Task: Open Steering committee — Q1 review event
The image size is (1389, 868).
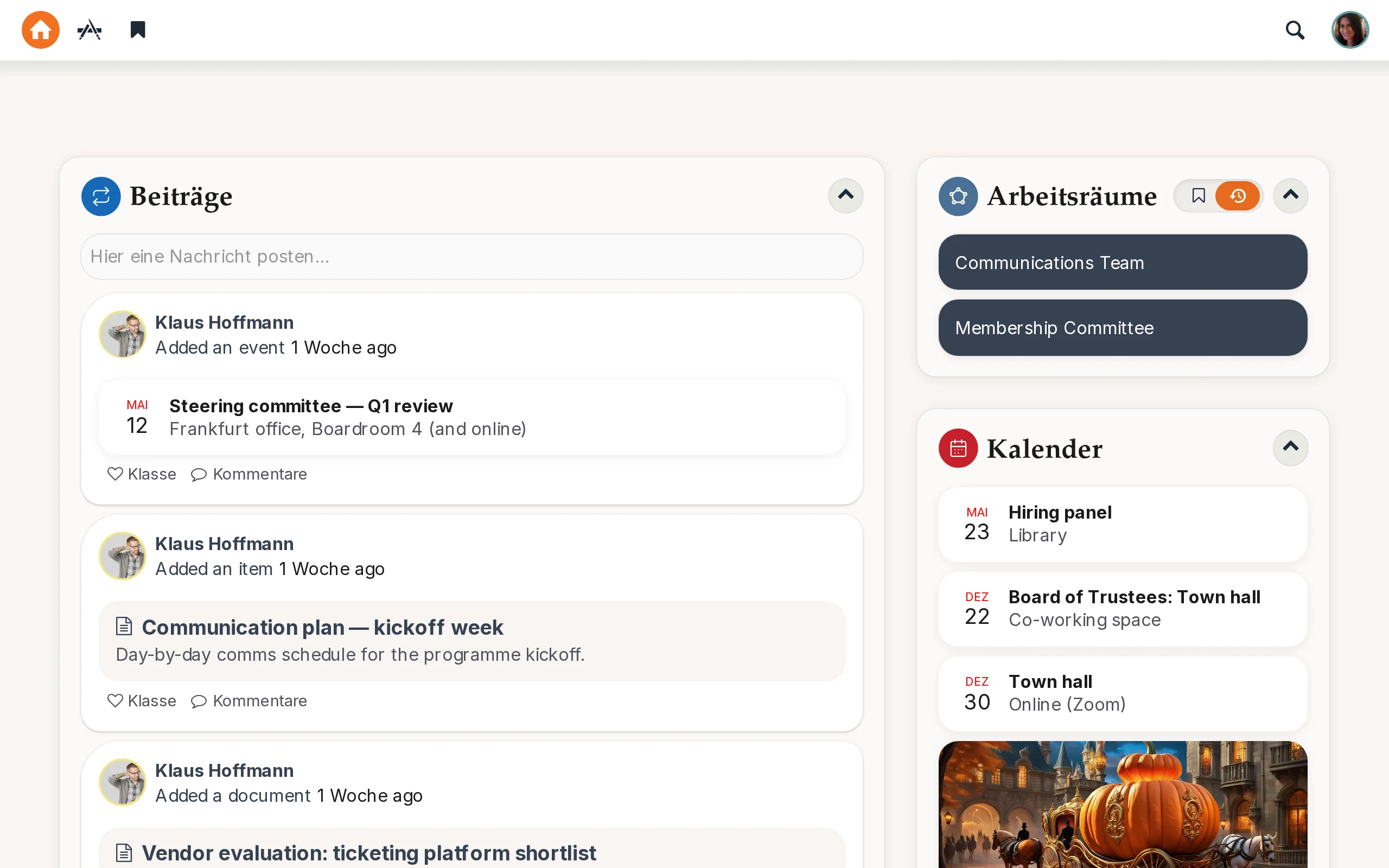Action: click(x=472, y=417)
